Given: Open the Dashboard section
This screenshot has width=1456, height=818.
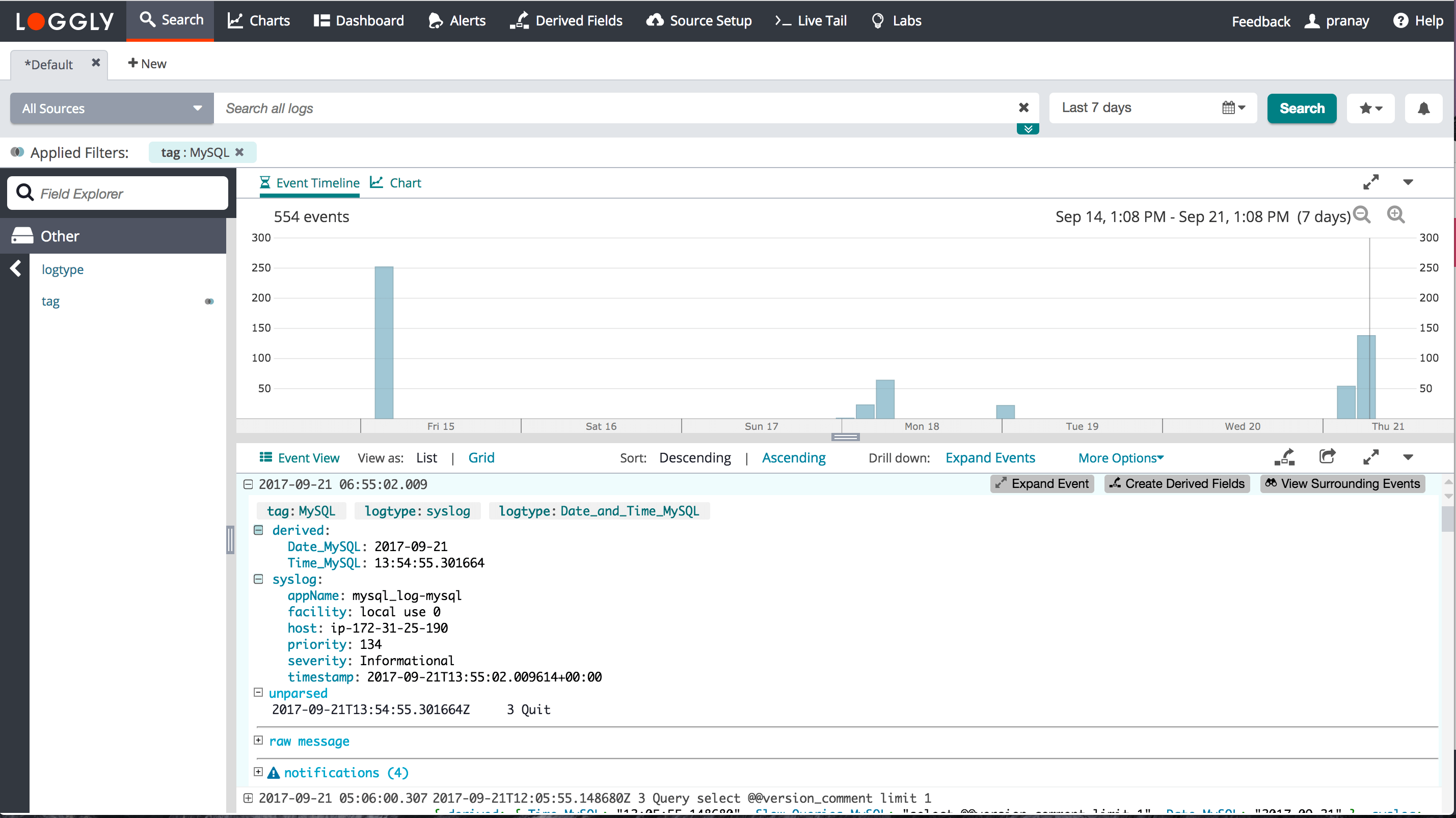Looking at the screenshot, I should point(358,20).
